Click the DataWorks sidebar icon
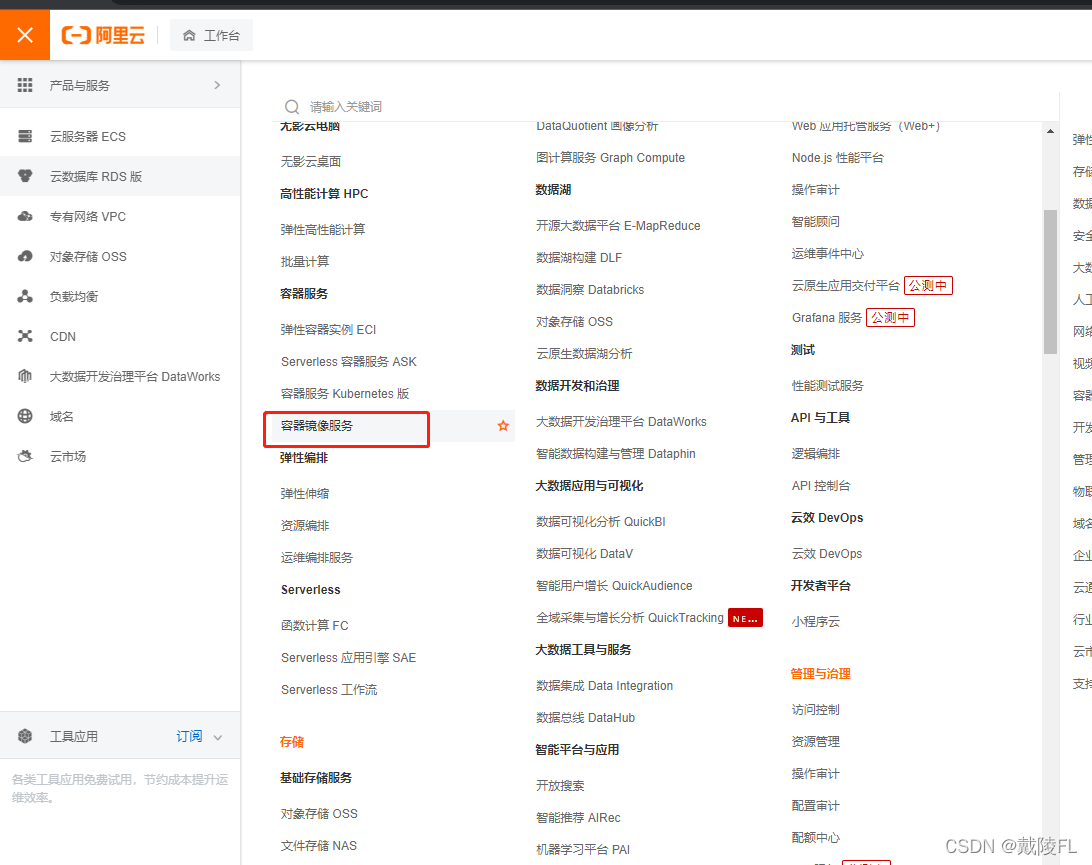The width and height of the screenshot is (1092, 865). 25,376
